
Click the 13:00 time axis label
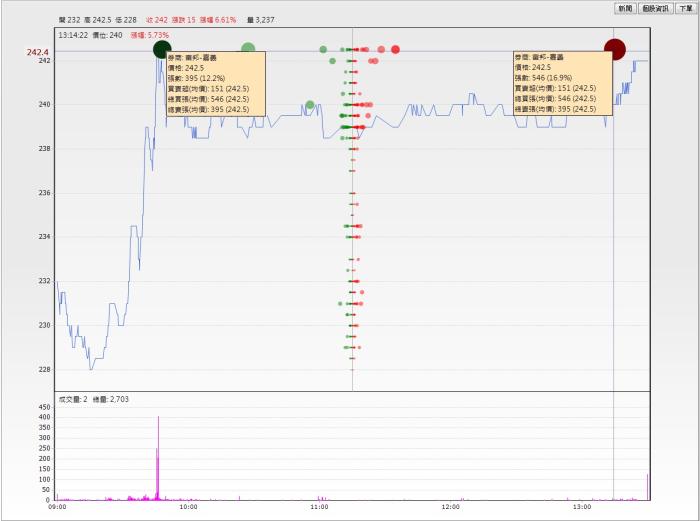click(x=582, y=507)
